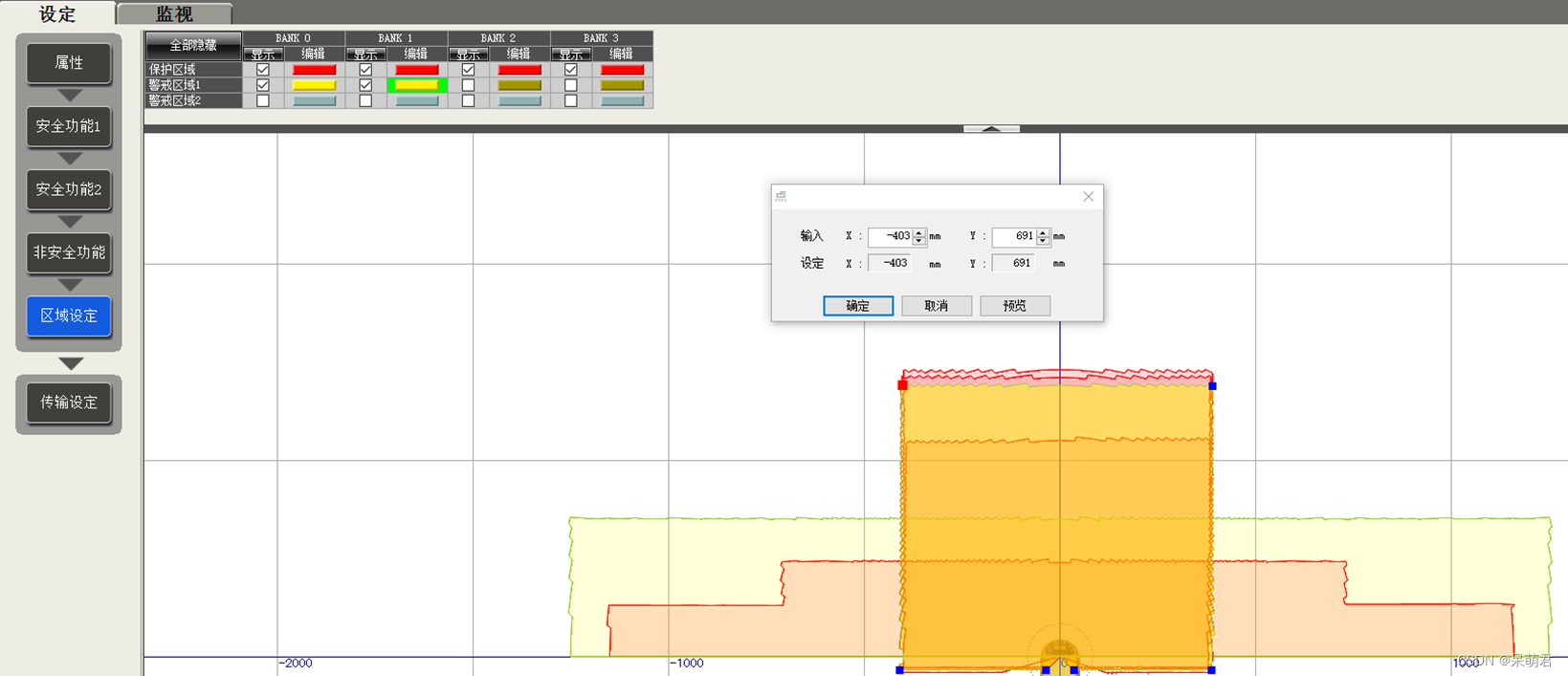Click BANK 3 显示 header button
The width and height of the screenshot is (1568, 676).
click(571, 55)
